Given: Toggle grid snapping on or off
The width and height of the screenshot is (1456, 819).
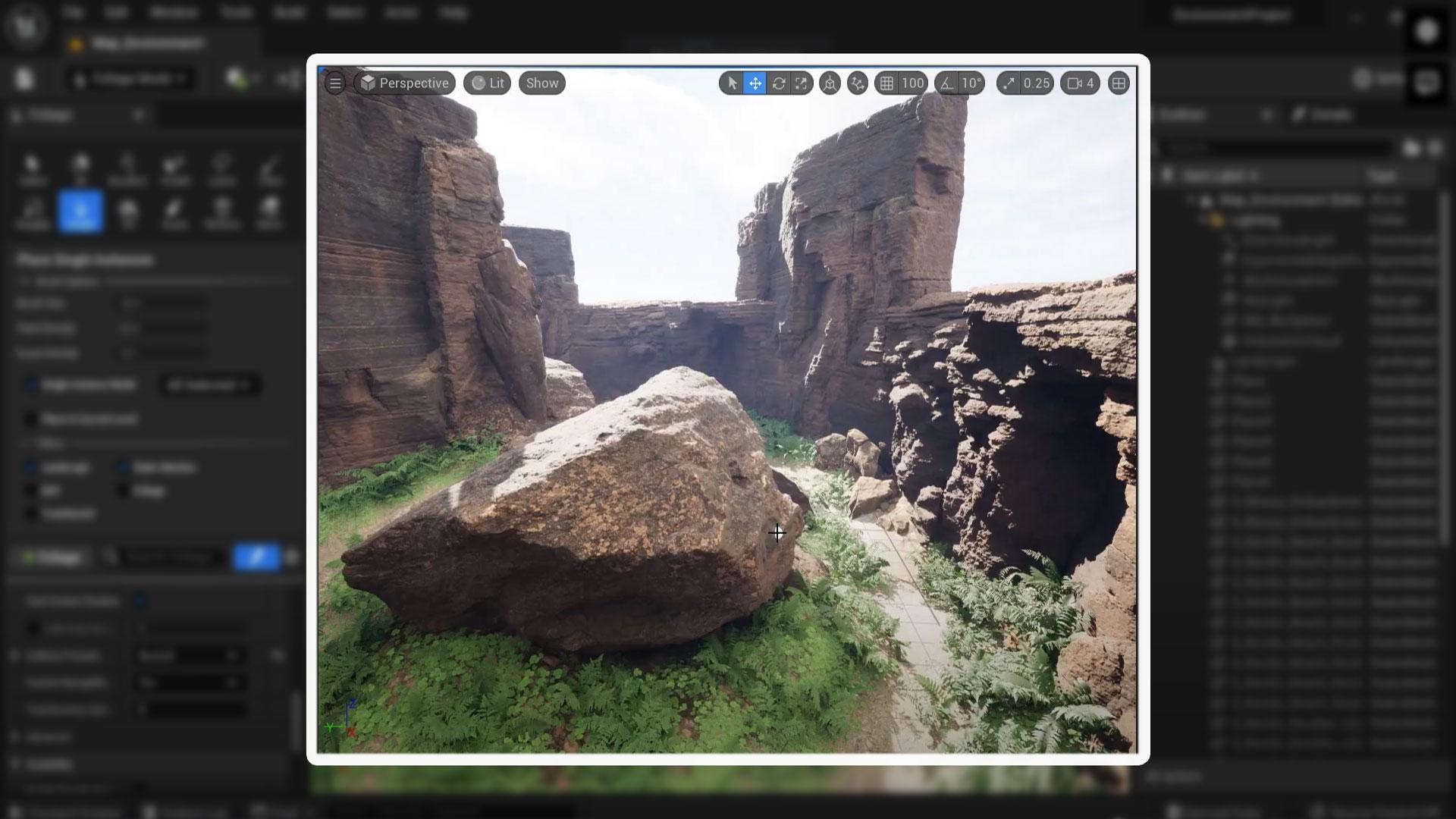Looking at the screenshot, I should pos(886,83).
